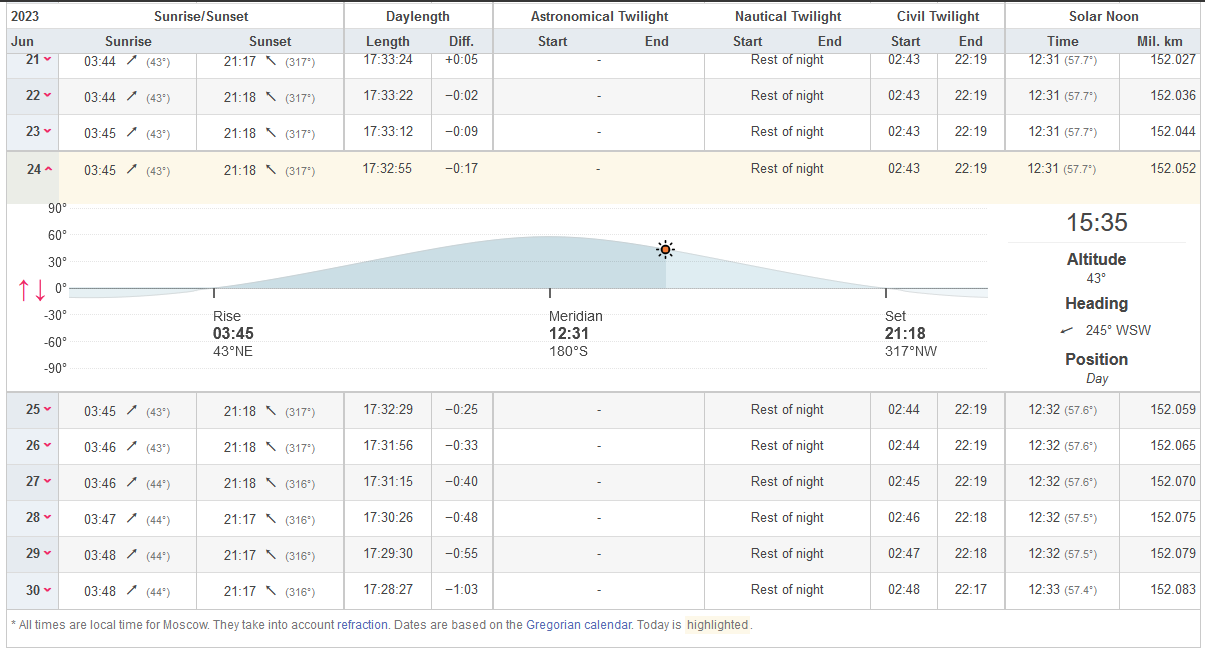
Task: Click the sunset direction arrow for June 22
Action: tap(270, 97)
